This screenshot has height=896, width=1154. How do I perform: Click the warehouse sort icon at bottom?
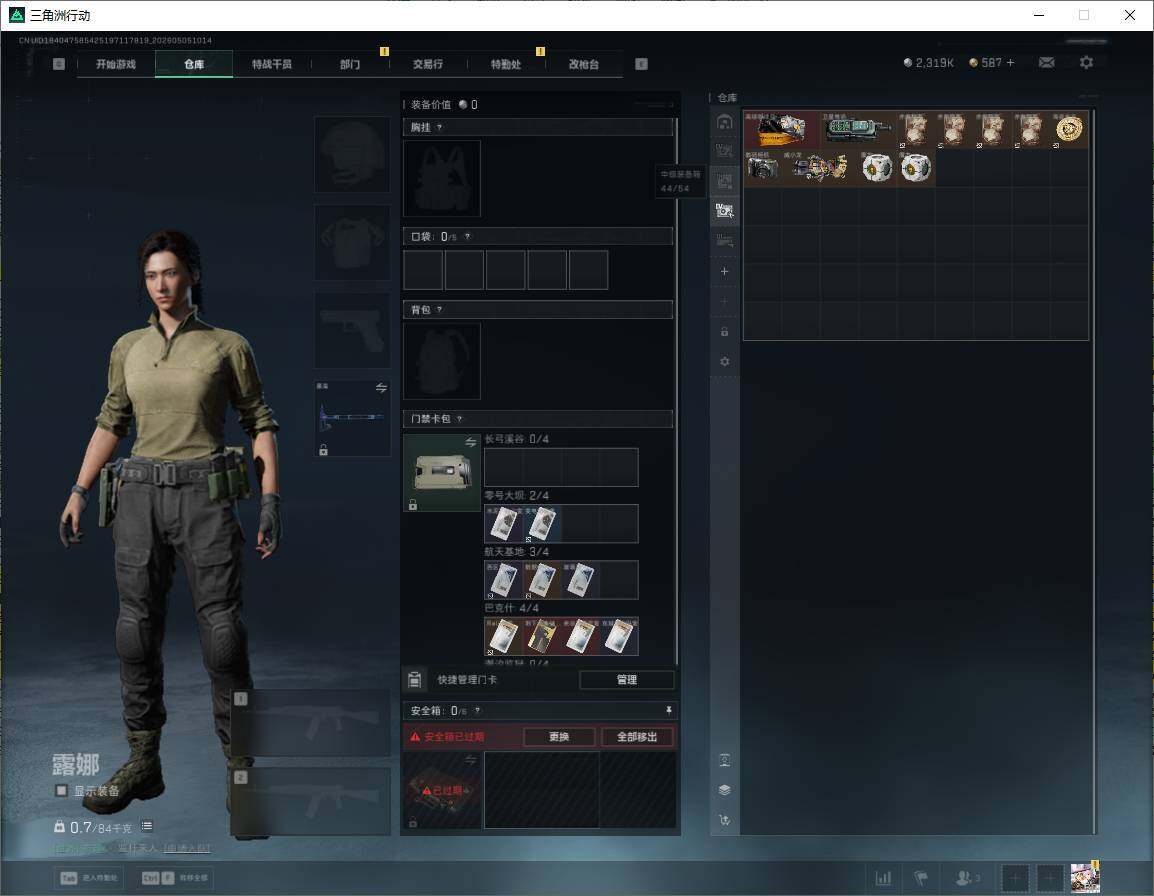tap(725, 820)
